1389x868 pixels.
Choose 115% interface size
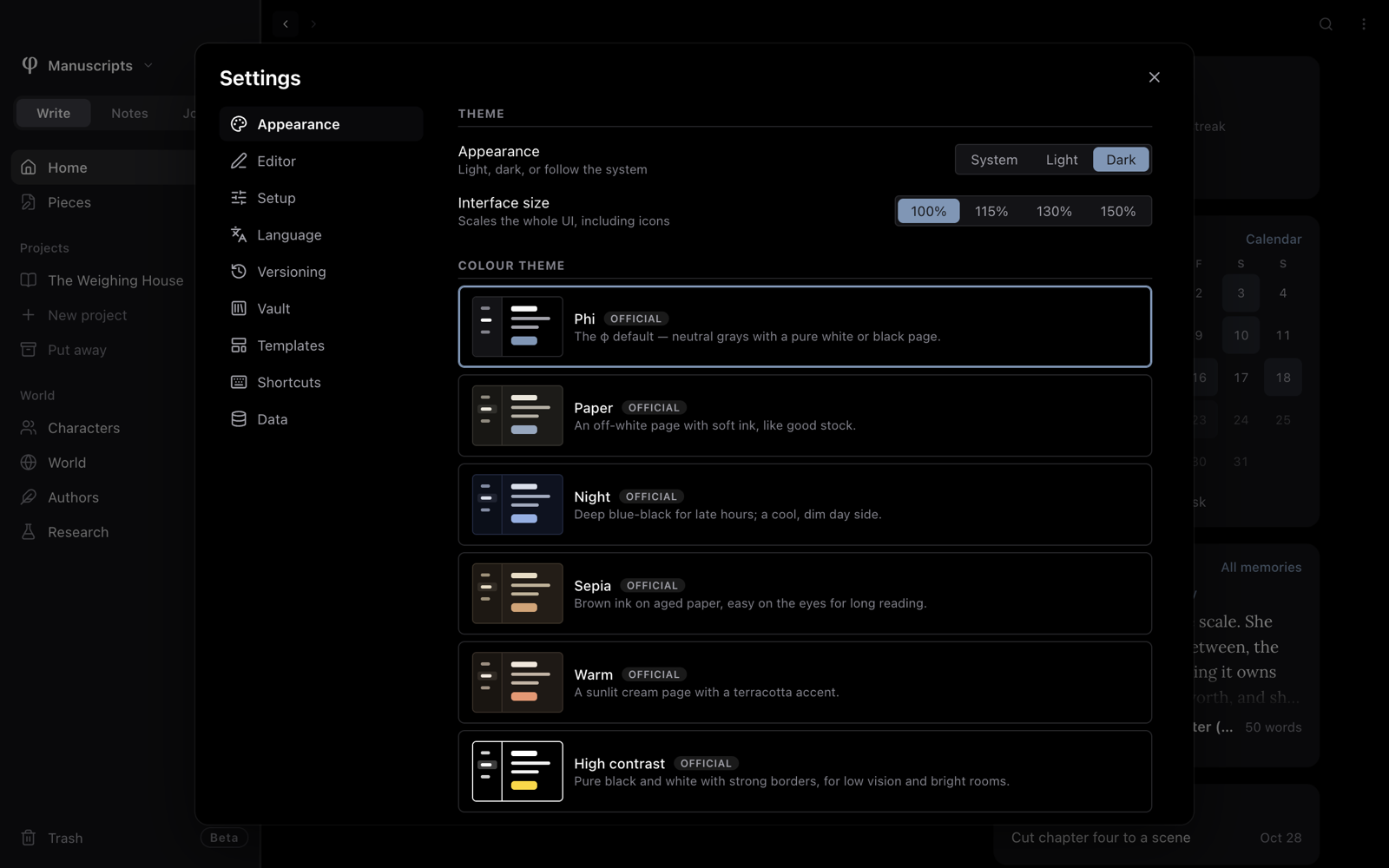tap(991, 211)
